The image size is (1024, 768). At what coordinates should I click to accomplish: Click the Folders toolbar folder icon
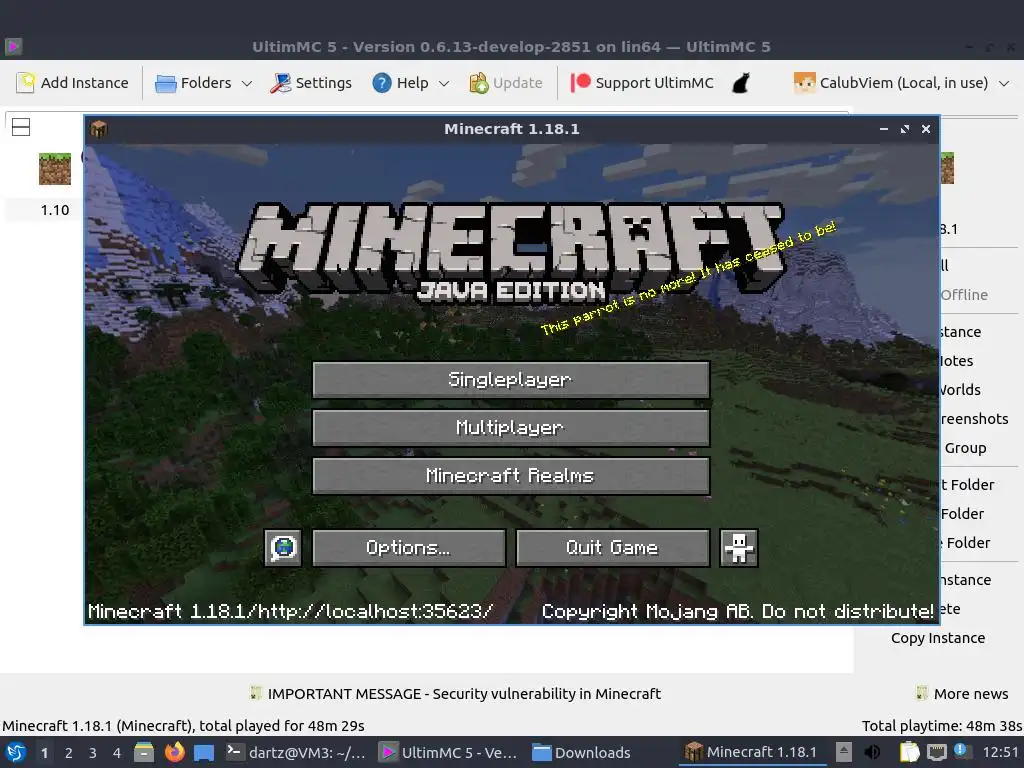(165, 84)
